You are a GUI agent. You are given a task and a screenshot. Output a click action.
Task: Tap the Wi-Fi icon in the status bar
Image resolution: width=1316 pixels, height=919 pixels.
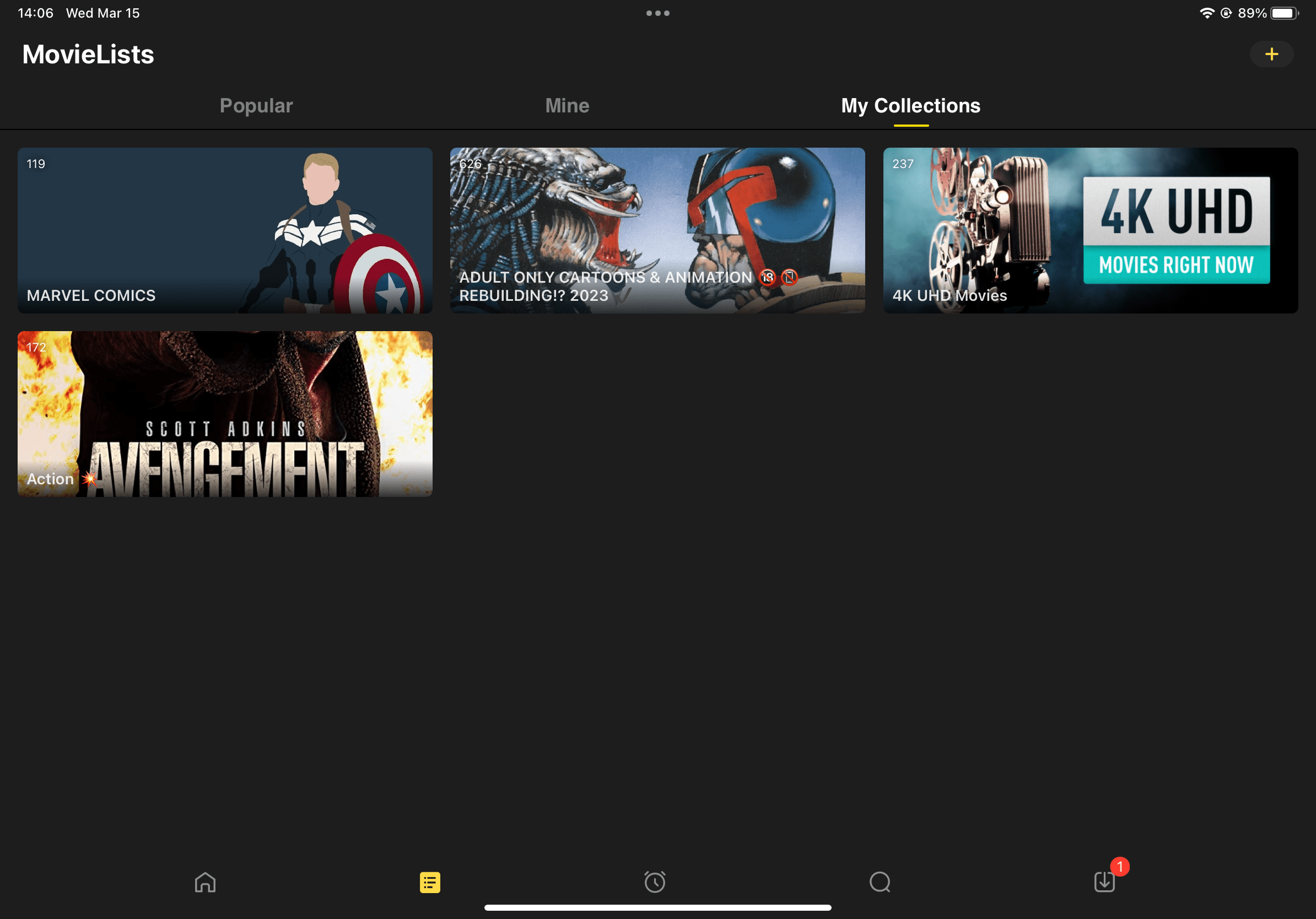1207,13
